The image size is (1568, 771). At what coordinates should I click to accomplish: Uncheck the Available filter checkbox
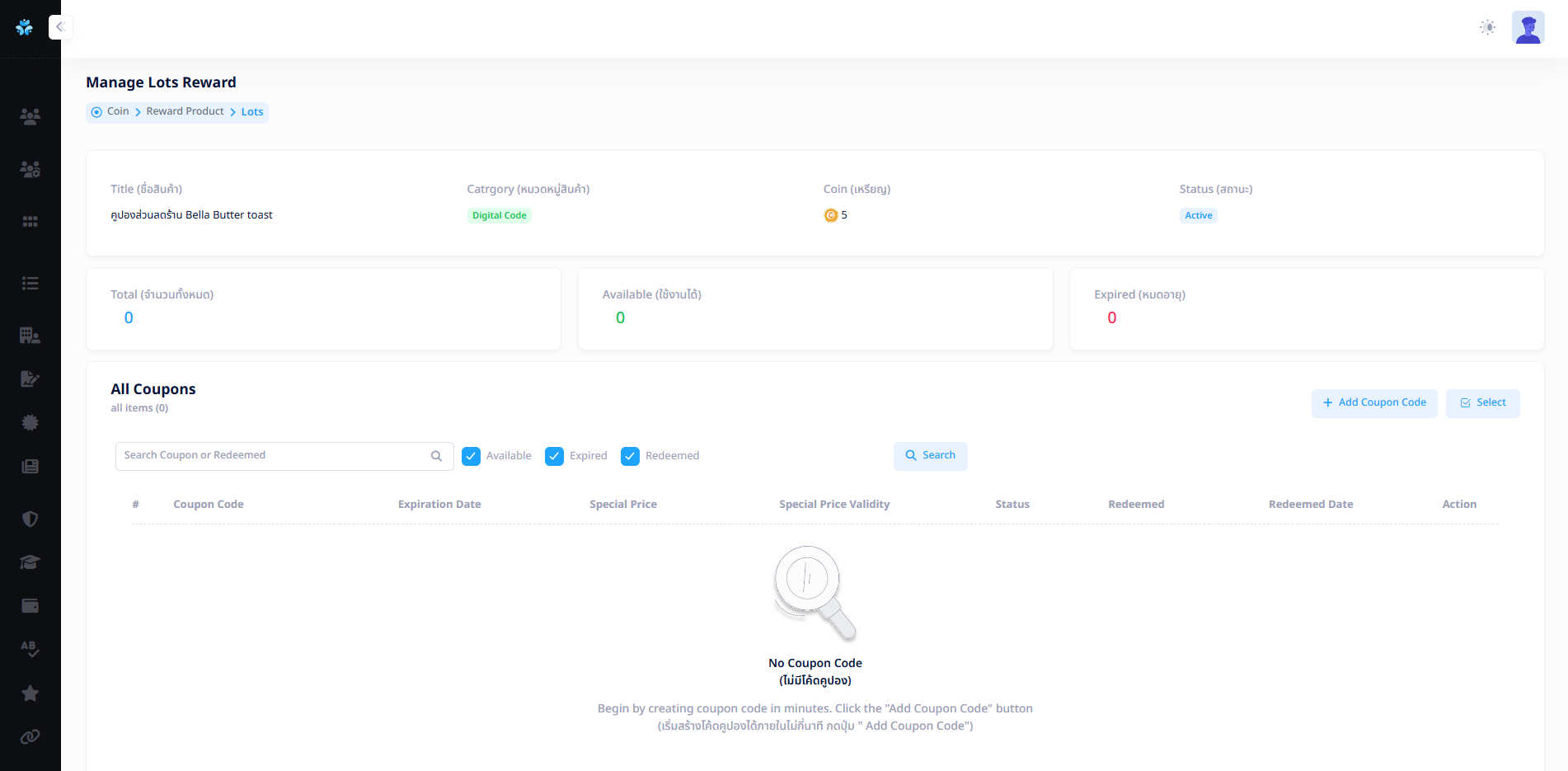point(471,456)
